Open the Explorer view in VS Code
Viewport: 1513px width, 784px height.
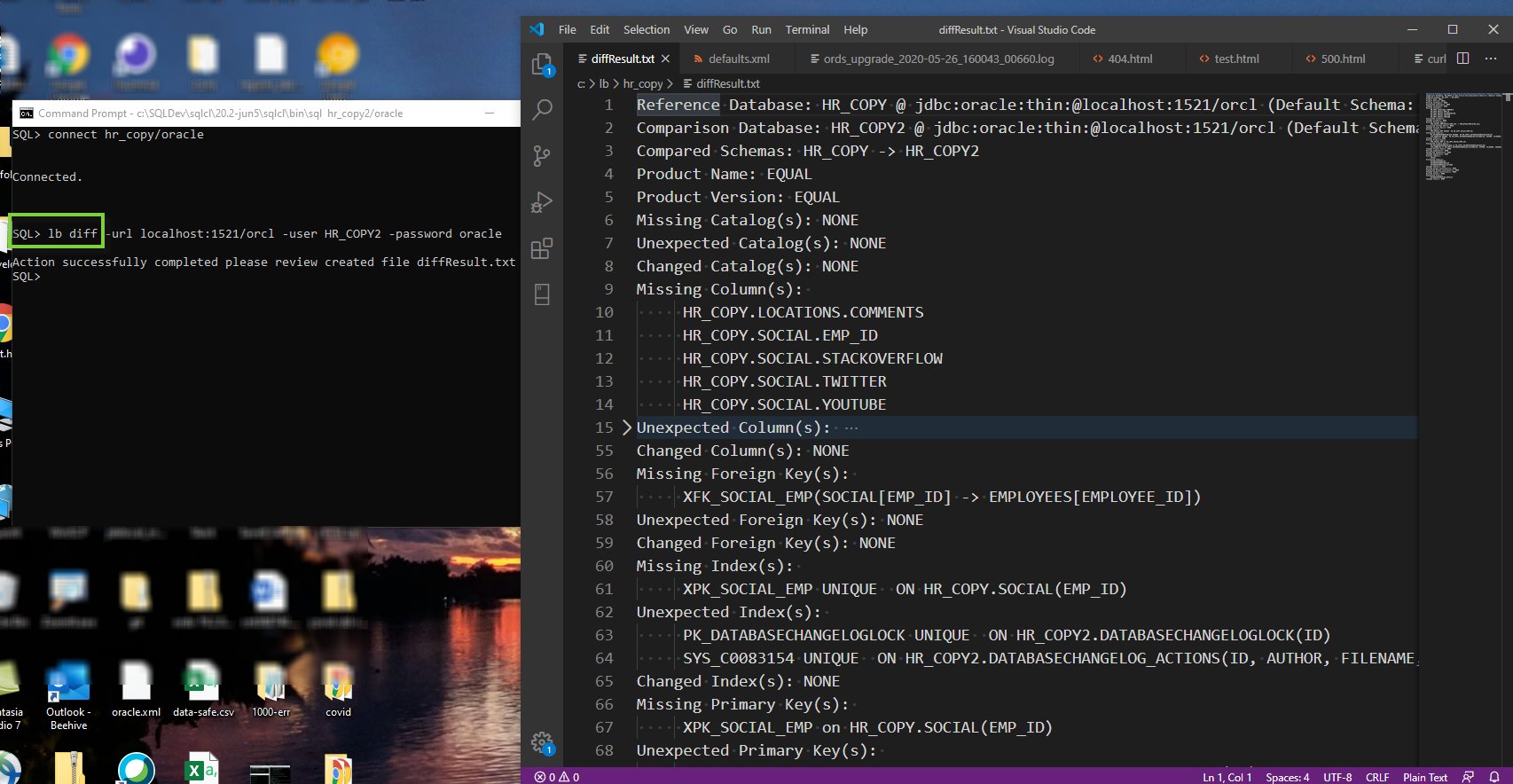(x=542, y=64)
